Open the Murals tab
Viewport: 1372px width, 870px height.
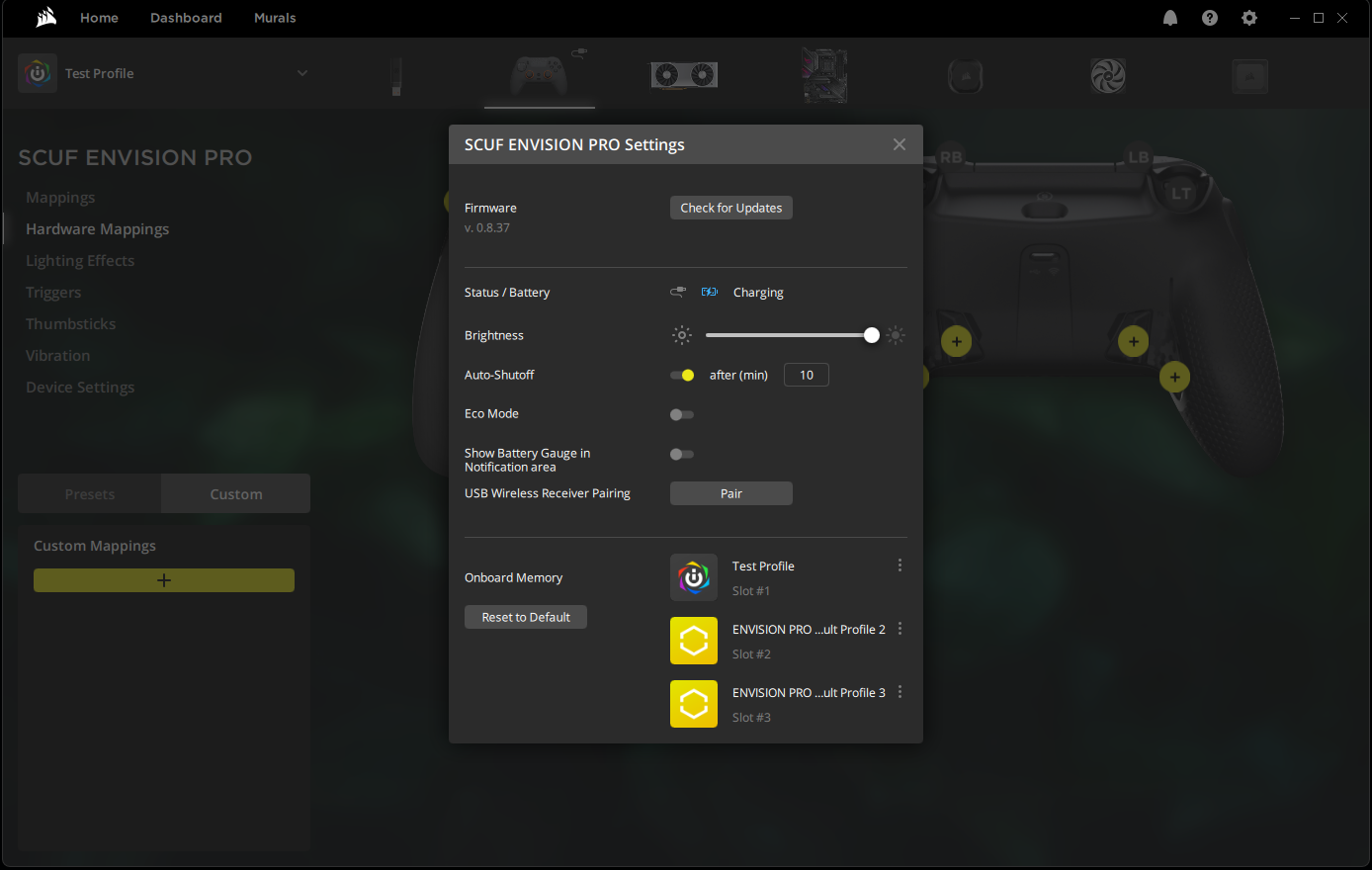point(275,18)
